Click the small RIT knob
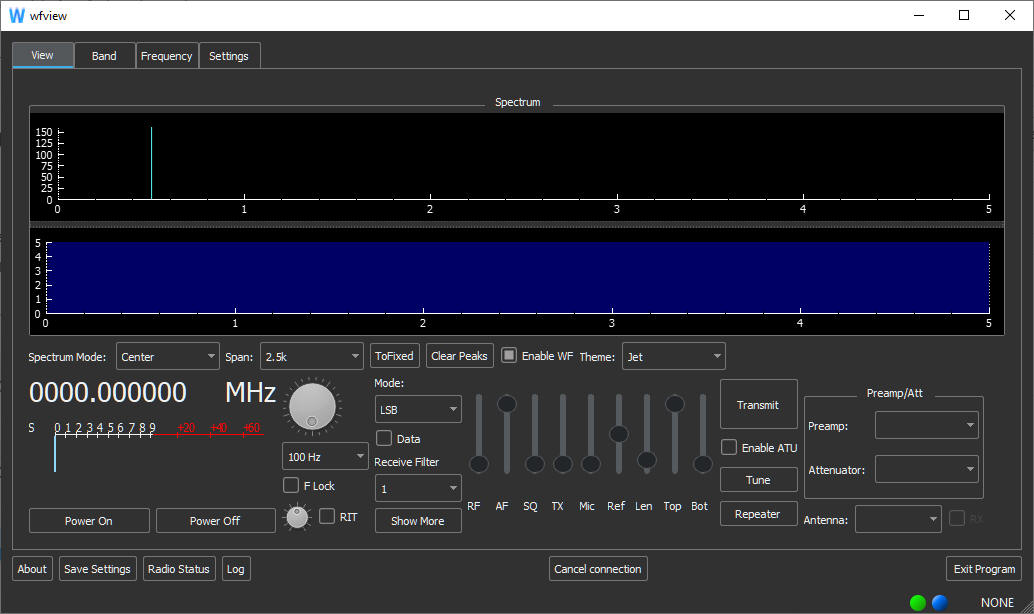 coord(297,517)
